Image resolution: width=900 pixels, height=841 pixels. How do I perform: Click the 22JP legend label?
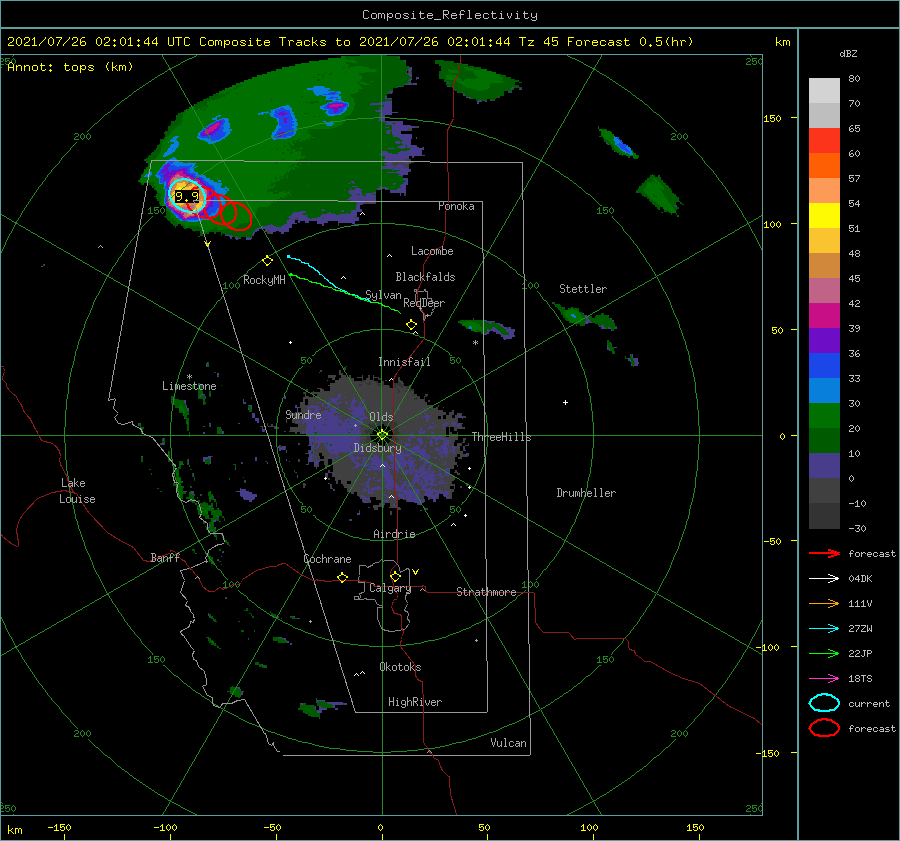860,653
